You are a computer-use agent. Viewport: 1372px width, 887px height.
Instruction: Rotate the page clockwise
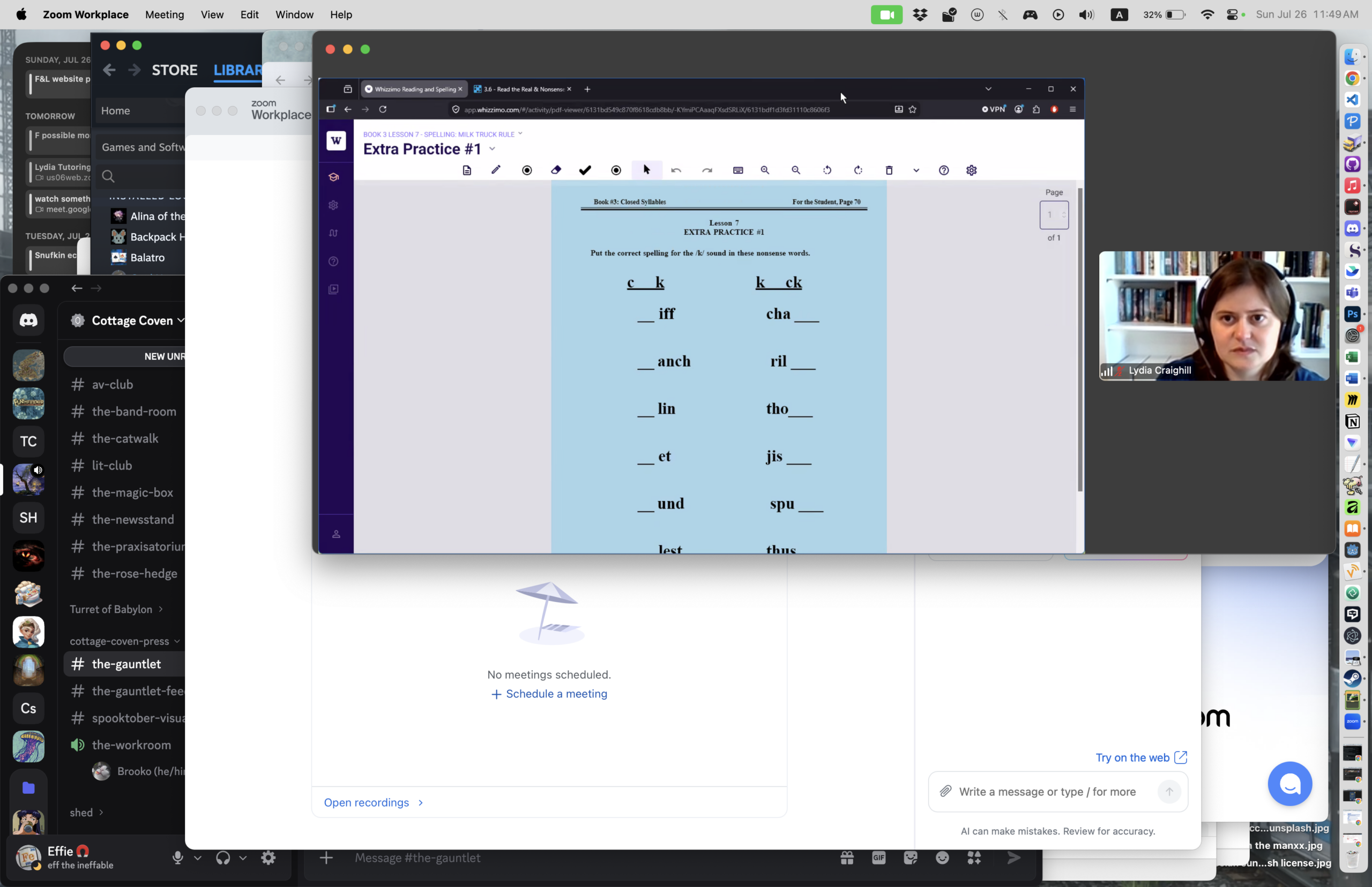[858, 170]
